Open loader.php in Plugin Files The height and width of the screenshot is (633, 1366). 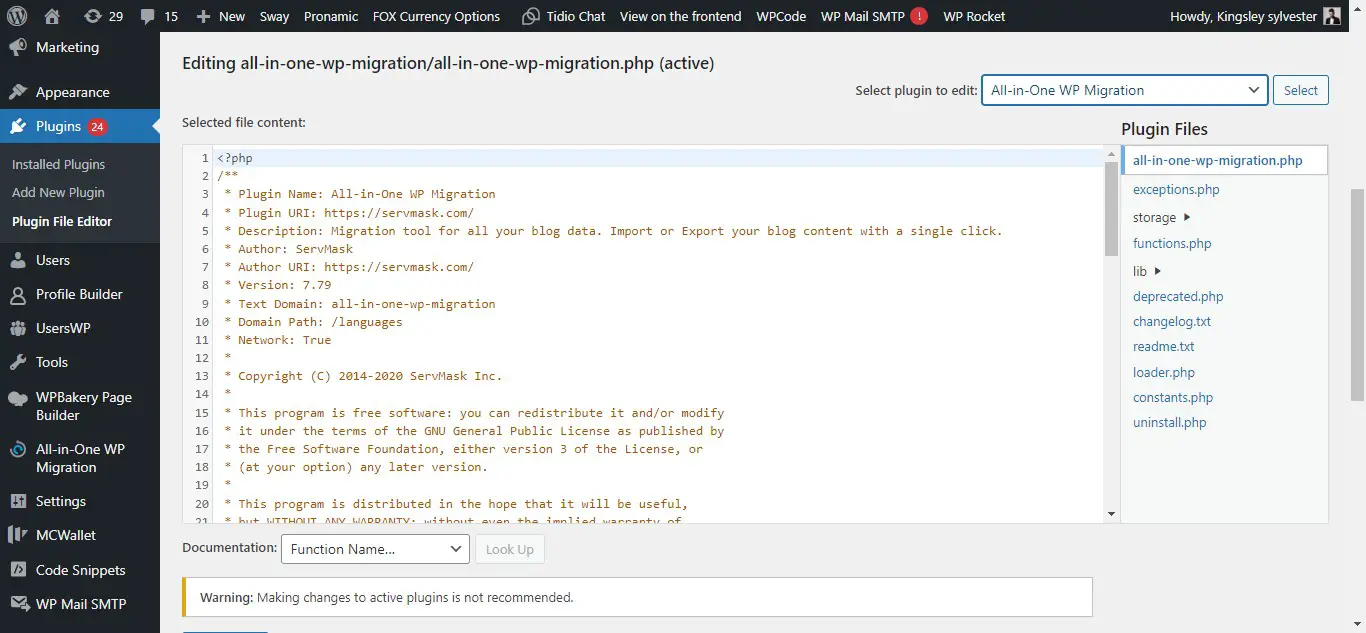pos(1164,372)
